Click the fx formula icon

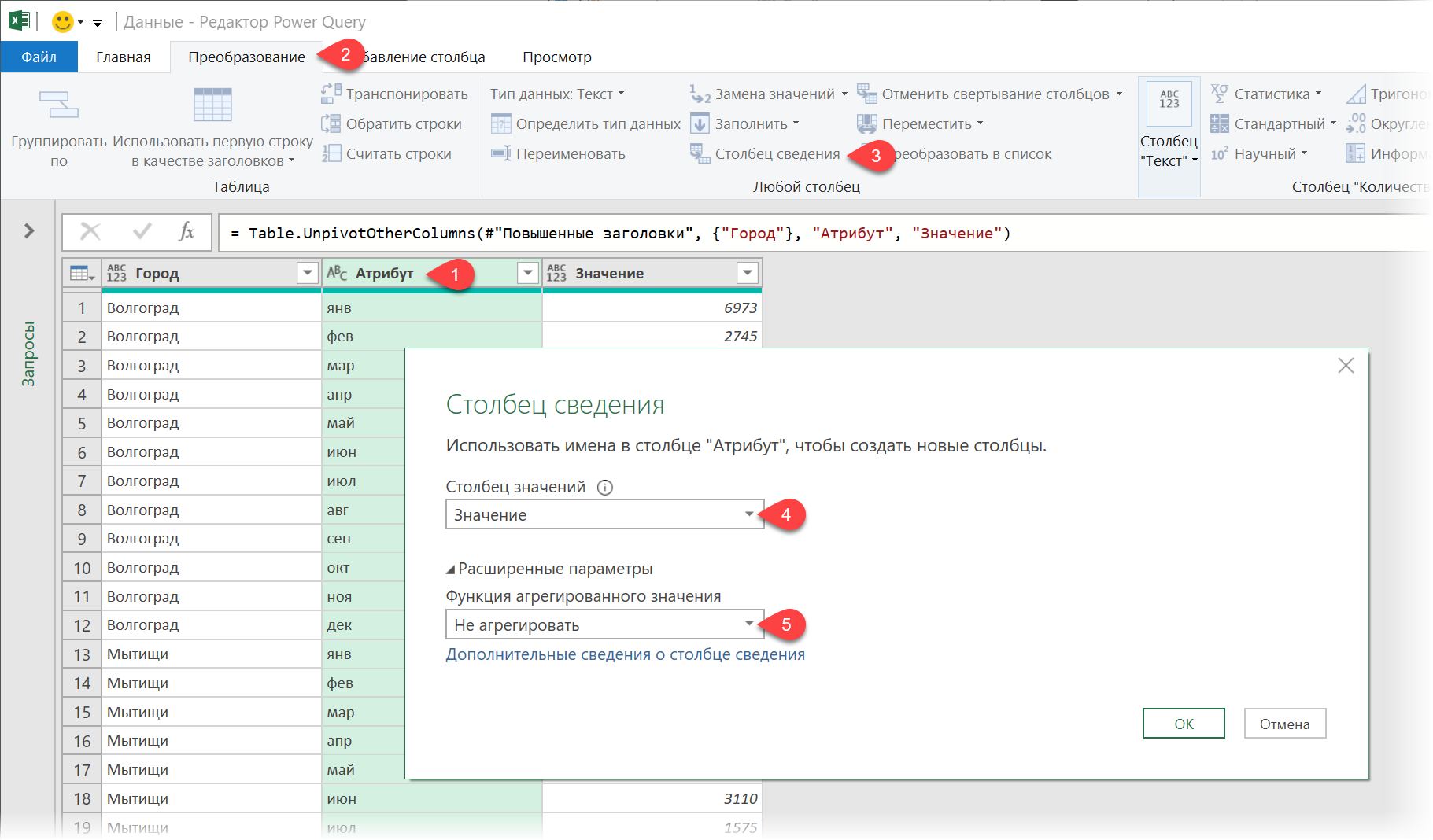(187, 232)
